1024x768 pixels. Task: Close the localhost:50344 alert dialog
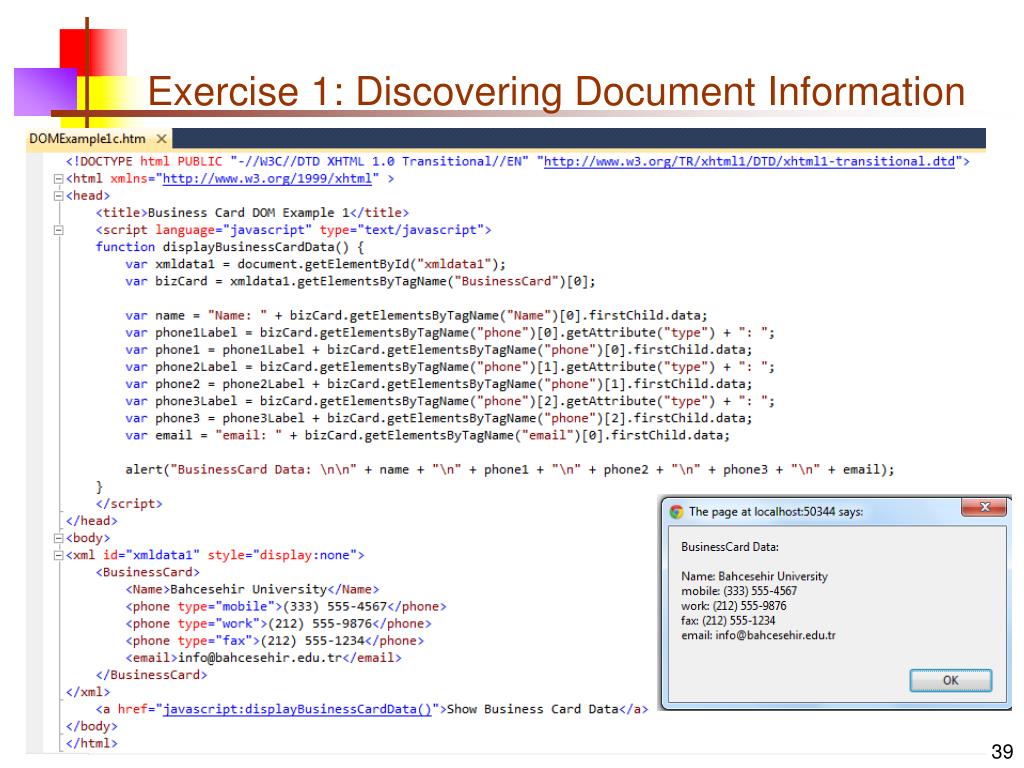tap(984, 507)
